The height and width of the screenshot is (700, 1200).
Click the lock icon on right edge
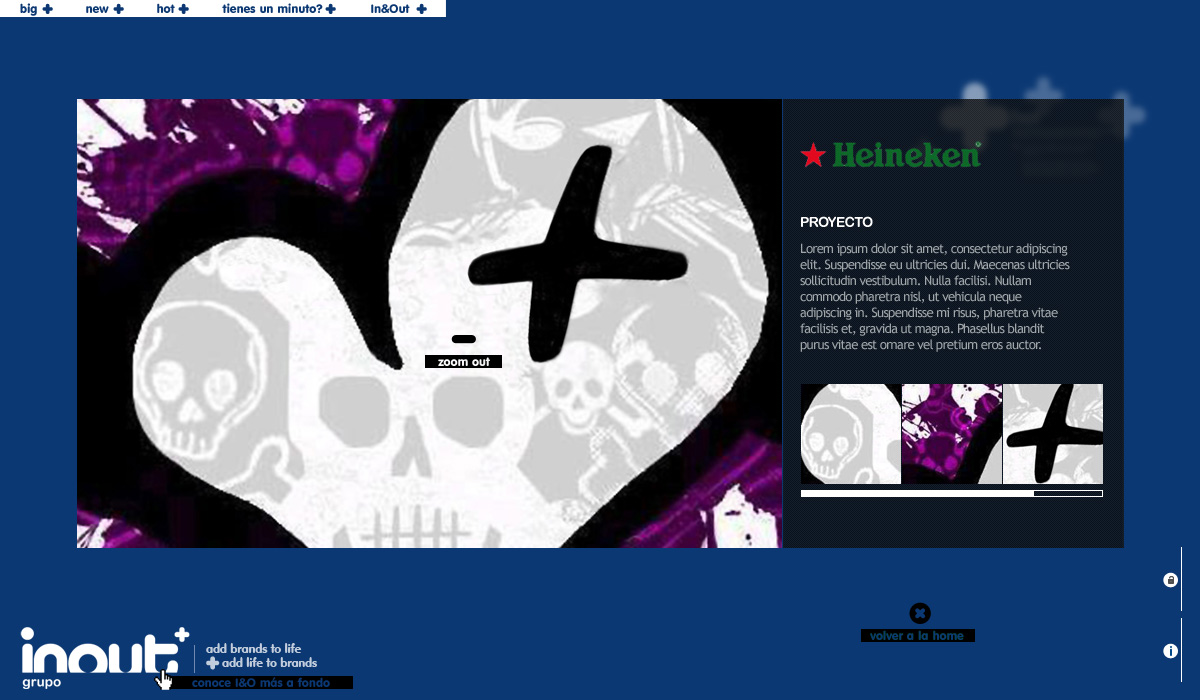tap(1170, 580)
